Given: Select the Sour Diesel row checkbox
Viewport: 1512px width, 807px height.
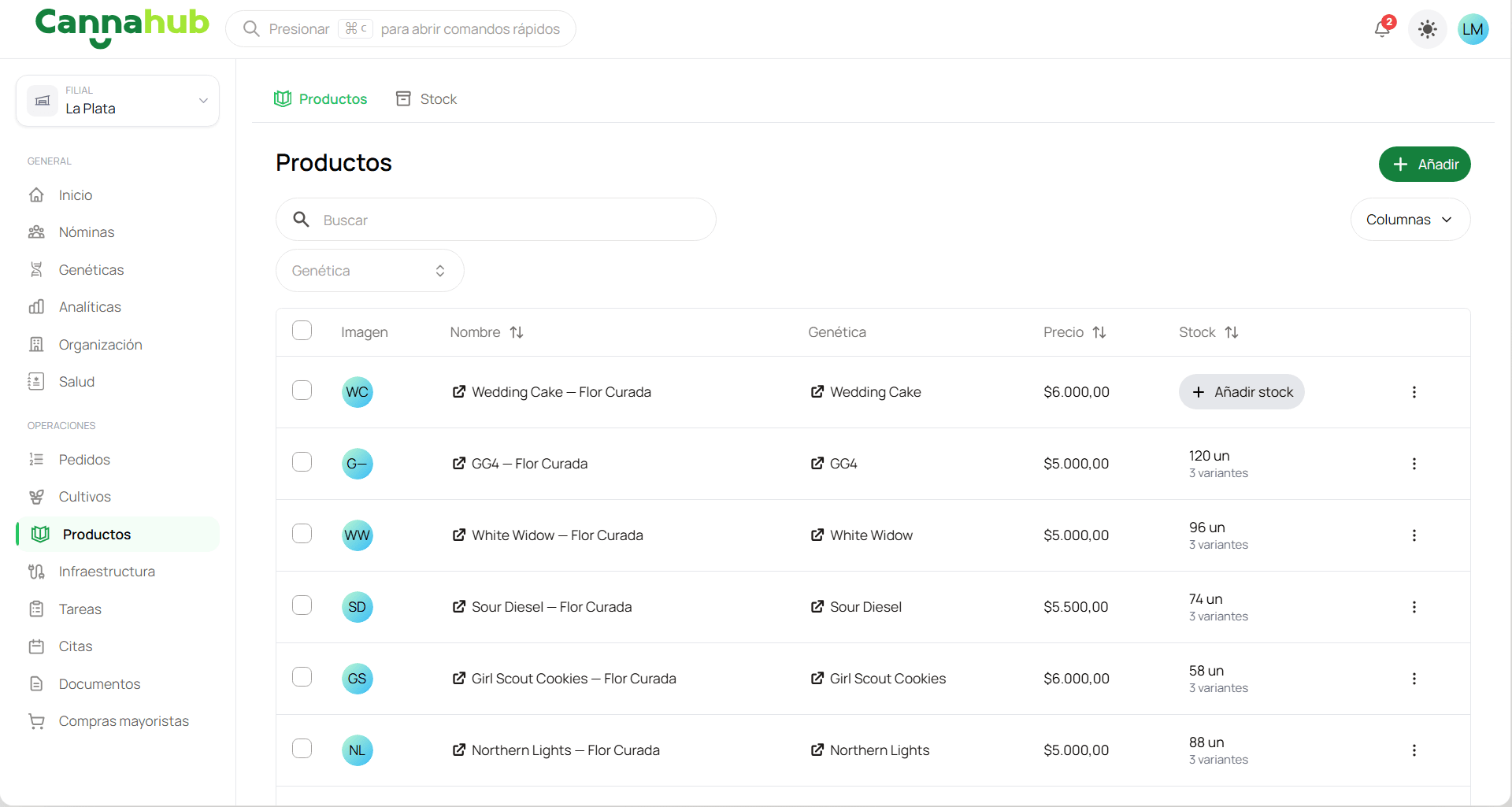Looking at the screenshot, I should pyautogui.click(x=302, y=605).
